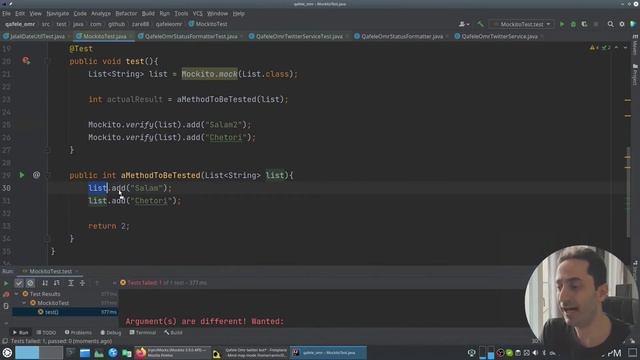Click the "Chetori" string on line 31

click(151, 201)
